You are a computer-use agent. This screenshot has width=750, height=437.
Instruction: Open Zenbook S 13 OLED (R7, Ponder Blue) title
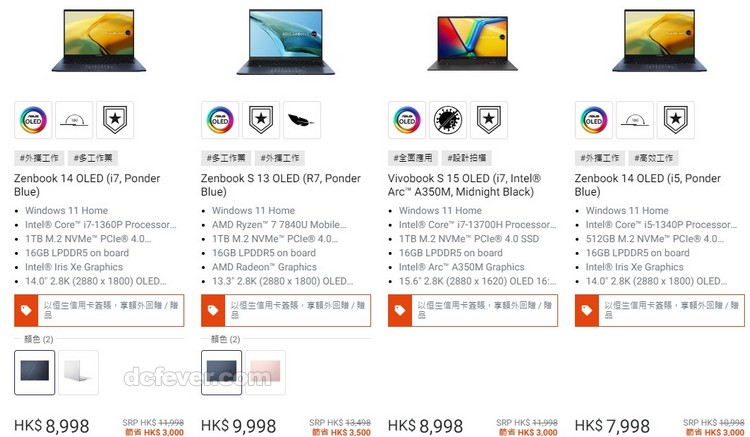tap(281, 185)
